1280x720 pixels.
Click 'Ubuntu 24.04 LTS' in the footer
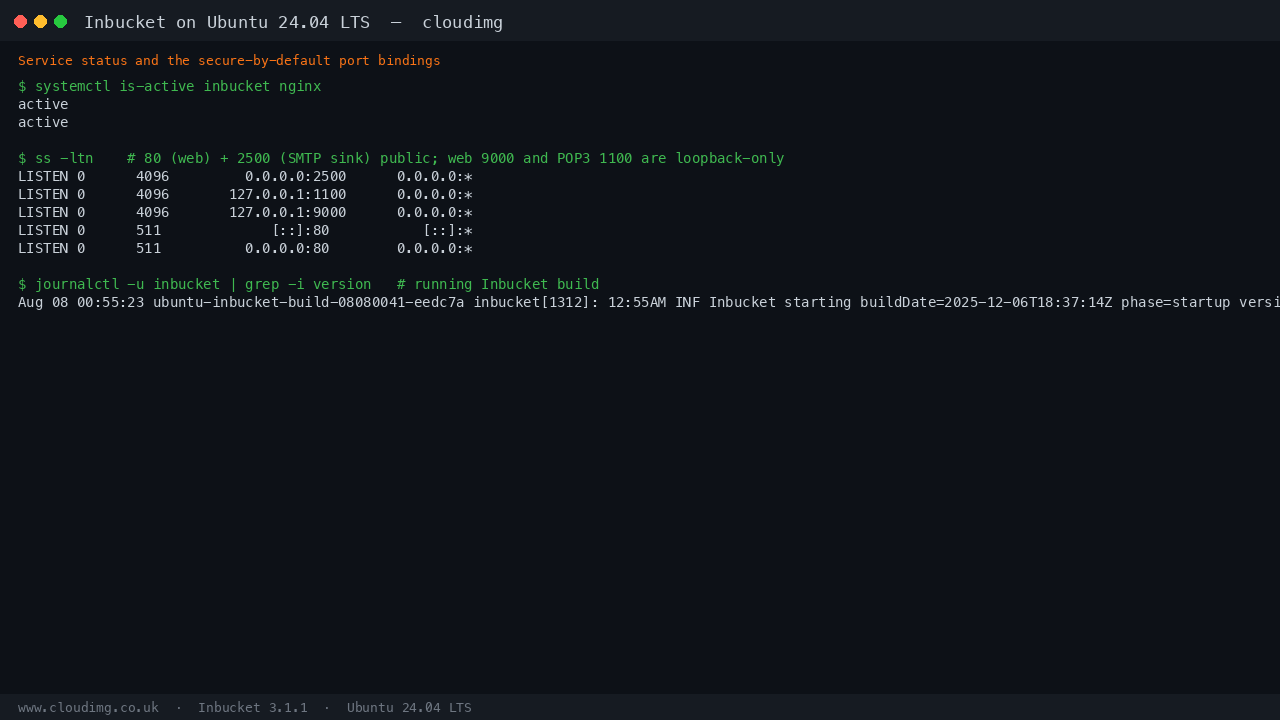[x=409, y=708]
